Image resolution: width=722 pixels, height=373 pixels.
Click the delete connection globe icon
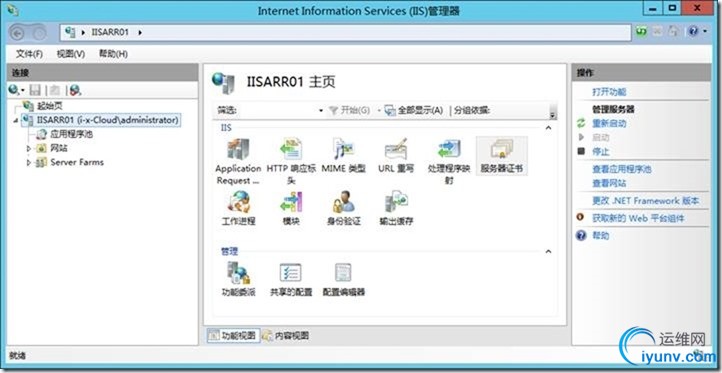click(x=76, y=90)
